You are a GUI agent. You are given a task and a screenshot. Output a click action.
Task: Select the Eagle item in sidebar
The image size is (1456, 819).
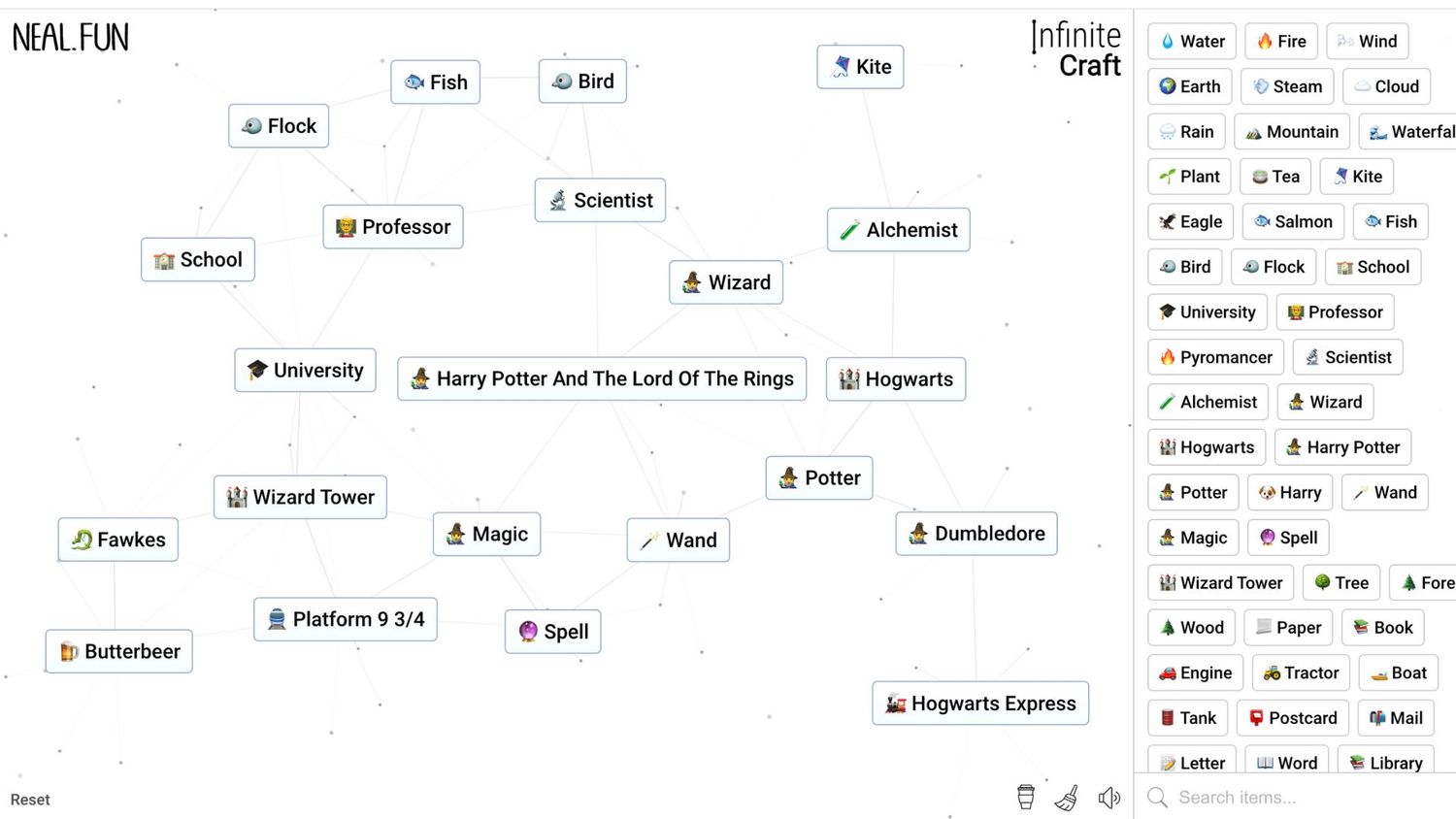coord(1190,222)
